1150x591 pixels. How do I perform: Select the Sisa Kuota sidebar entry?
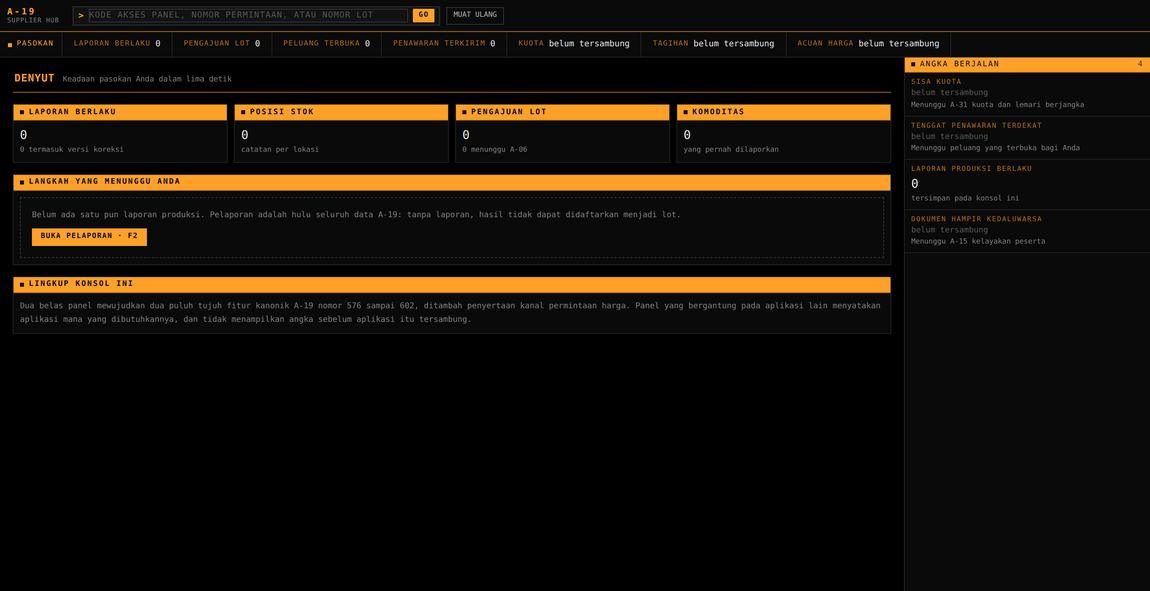tap(1027, 94)
